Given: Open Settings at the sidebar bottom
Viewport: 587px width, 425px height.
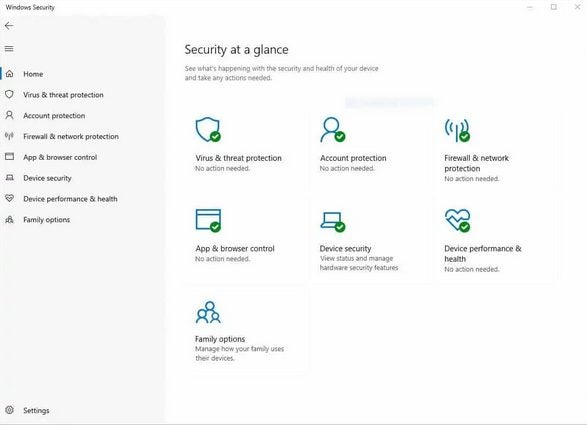Looking at the screenshot, I should click(x=36, y=410).
